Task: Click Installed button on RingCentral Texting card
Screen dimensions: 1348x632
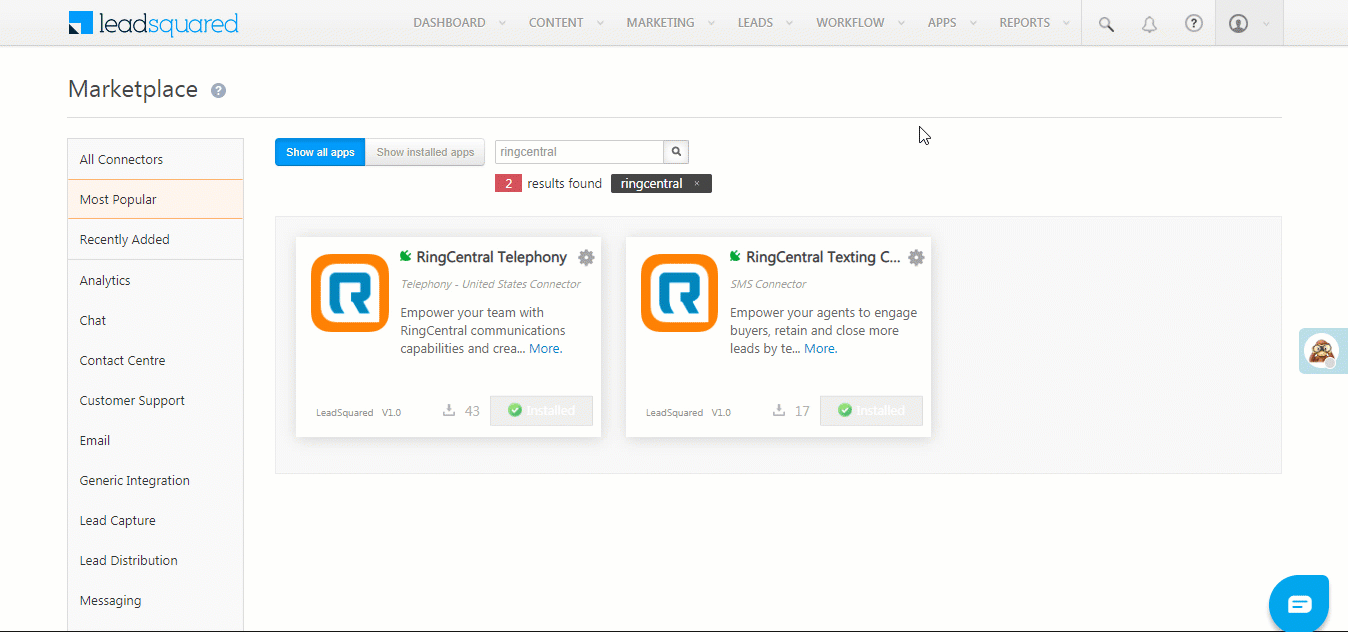Action: click(871, 410)
